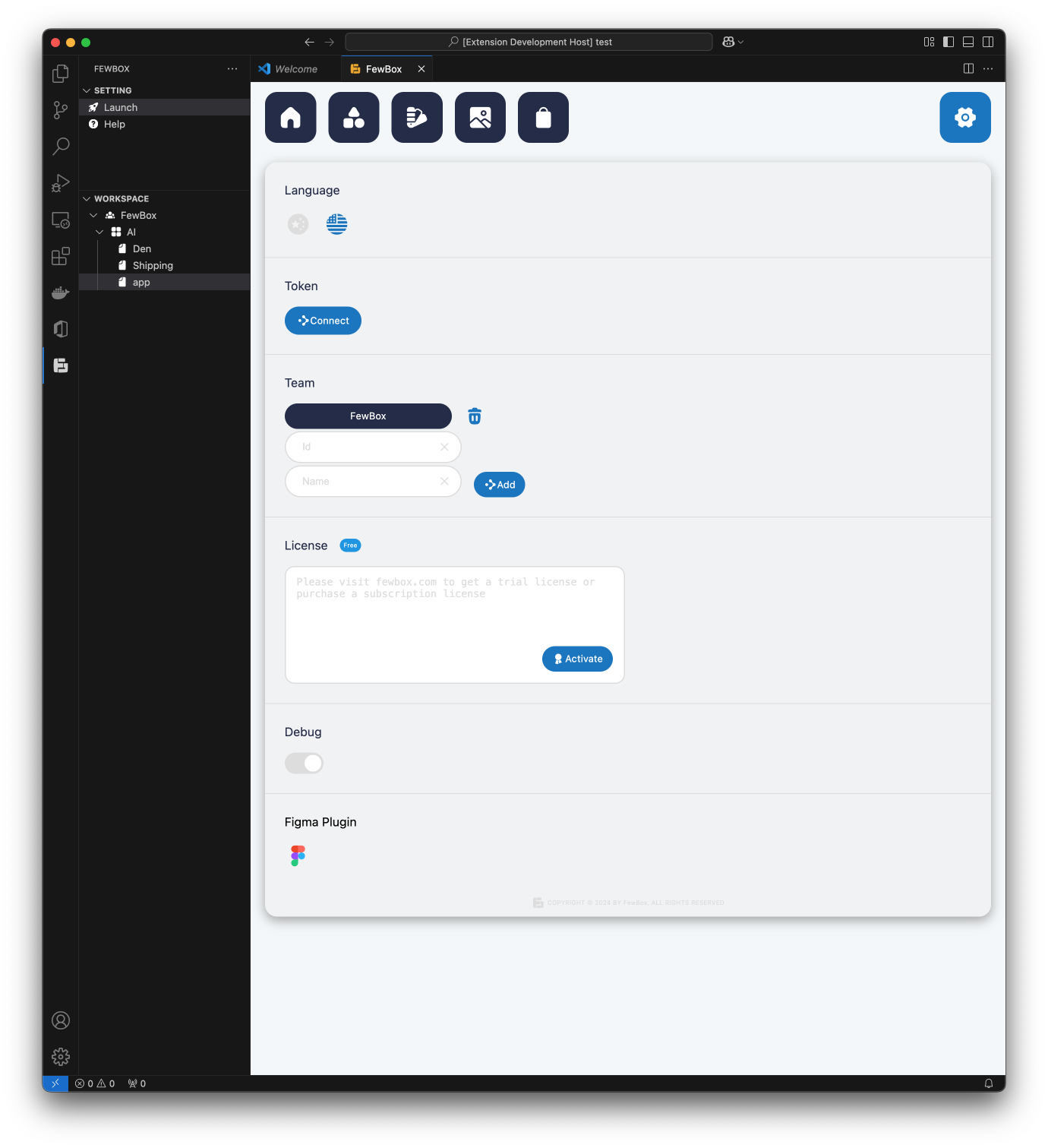The height and width of the screenshot is (1148, 1048).
Task: Toggle the Debug switch
Action: click(304, 763)
